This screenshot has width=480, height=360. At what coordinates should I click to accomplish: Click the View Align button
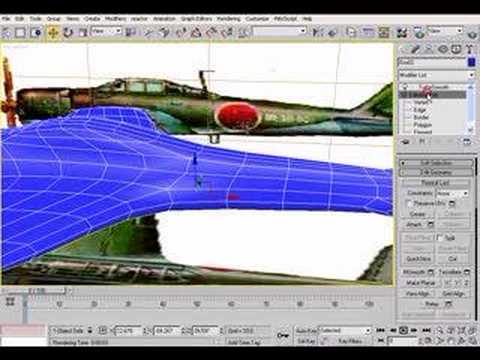[x=417, y=294]
